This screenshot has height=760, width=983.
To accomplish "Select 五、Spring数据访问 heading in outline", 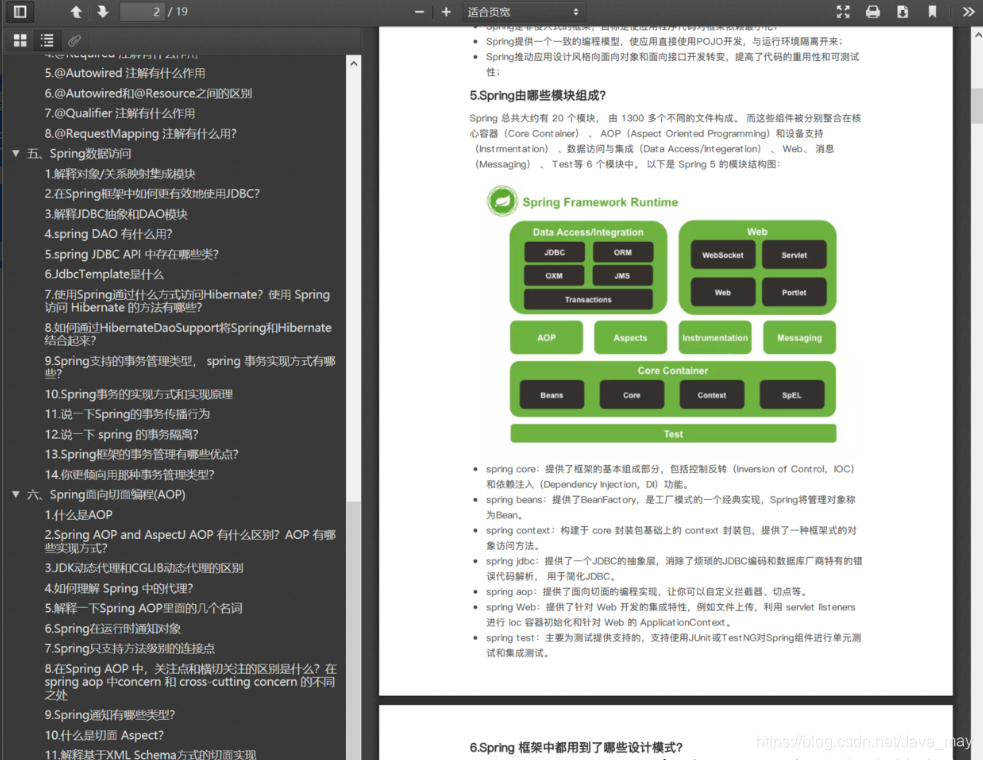I will point(79,154).
